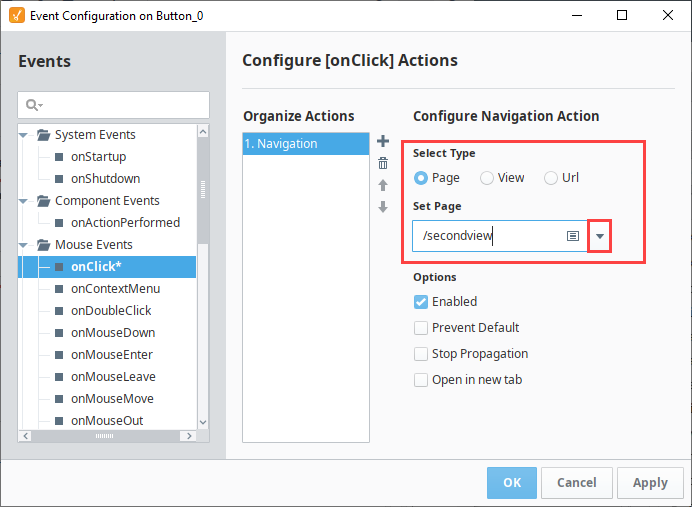This screenshot has width=692, height=507.
Task: Select the View radio button
Action: (486, 178)
